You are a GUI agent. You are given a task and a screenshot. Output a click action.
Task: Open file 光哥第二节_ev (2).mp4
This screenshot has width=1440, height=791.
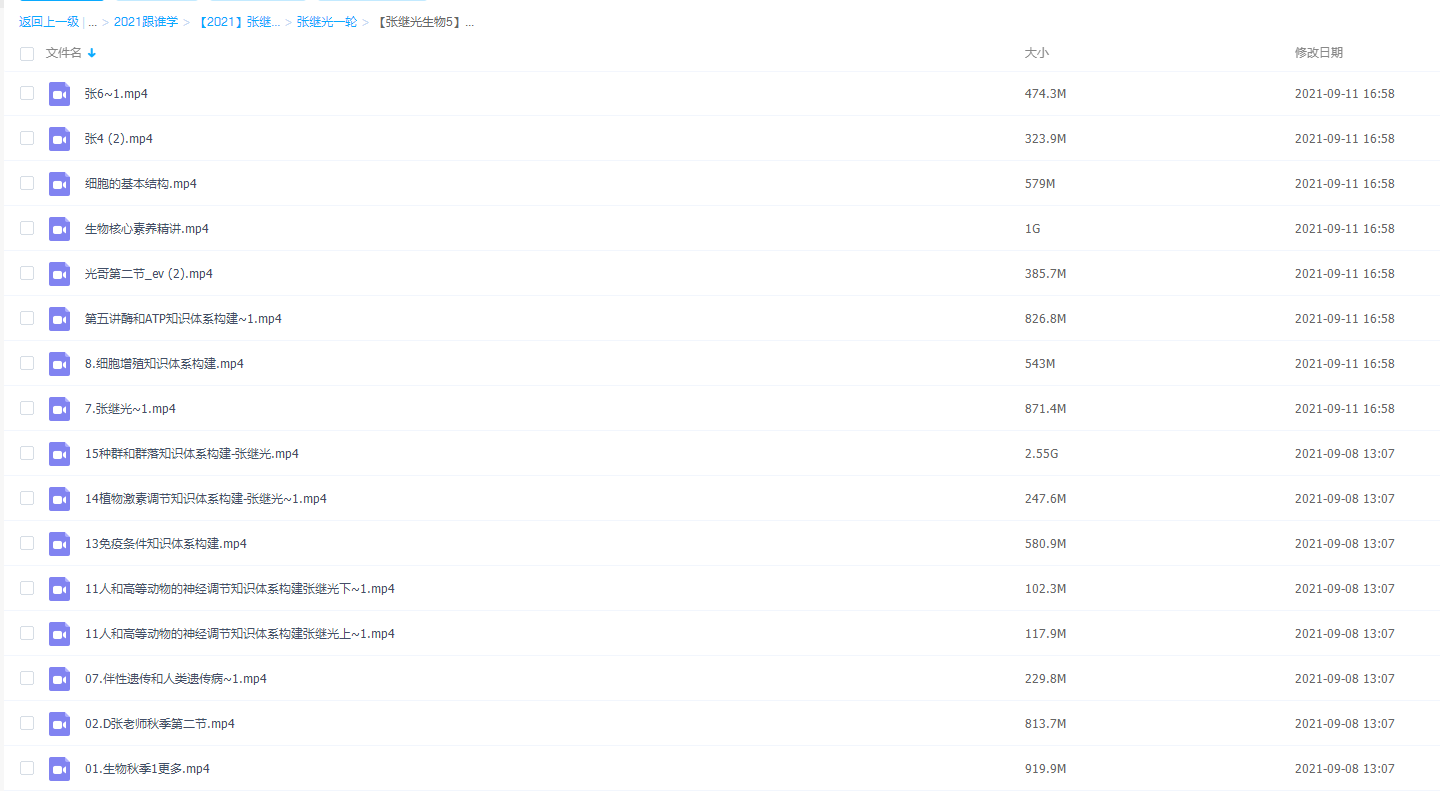149,274
